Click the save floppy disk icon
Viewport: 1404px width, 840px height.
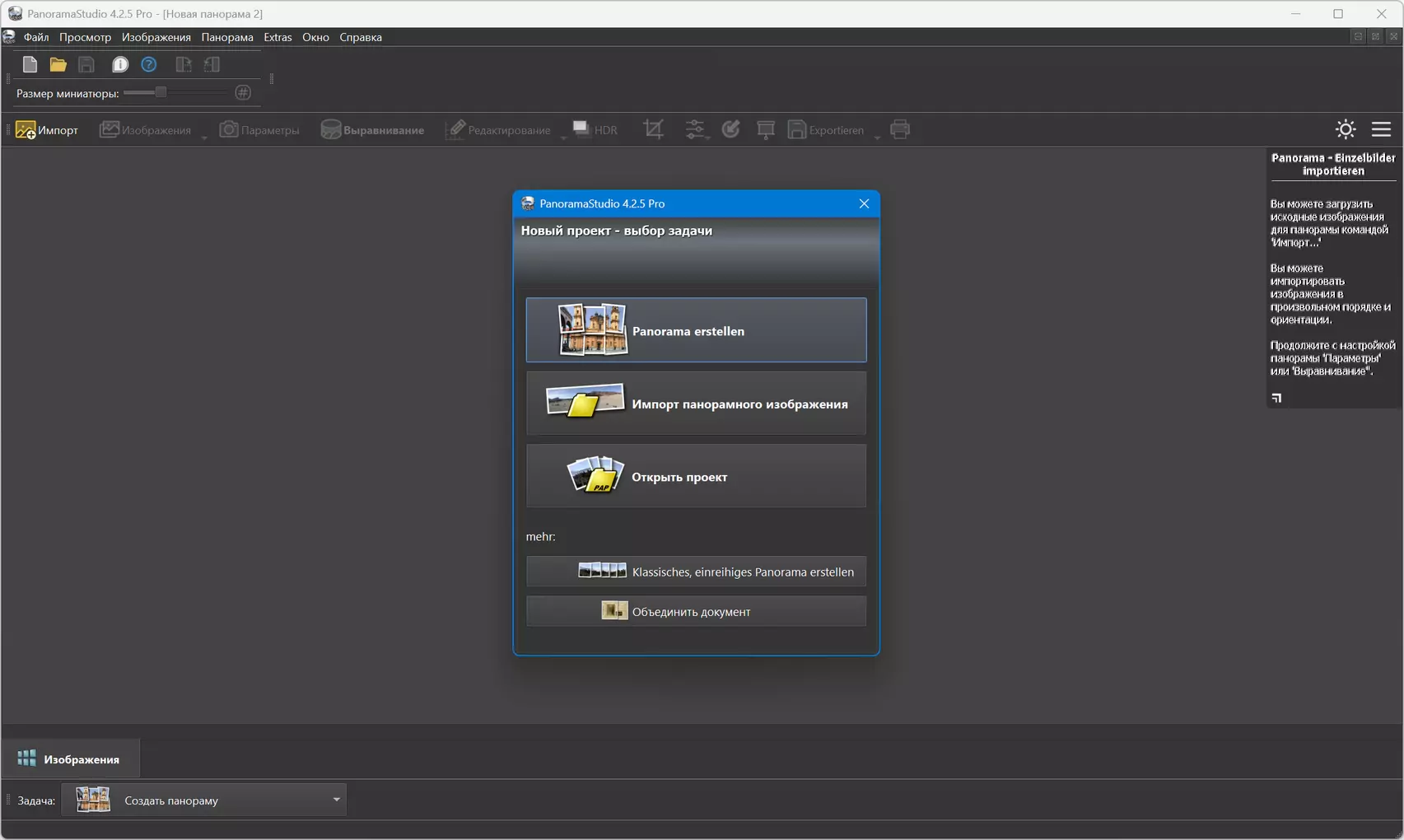pyautogui.click(x=86, y=64)
